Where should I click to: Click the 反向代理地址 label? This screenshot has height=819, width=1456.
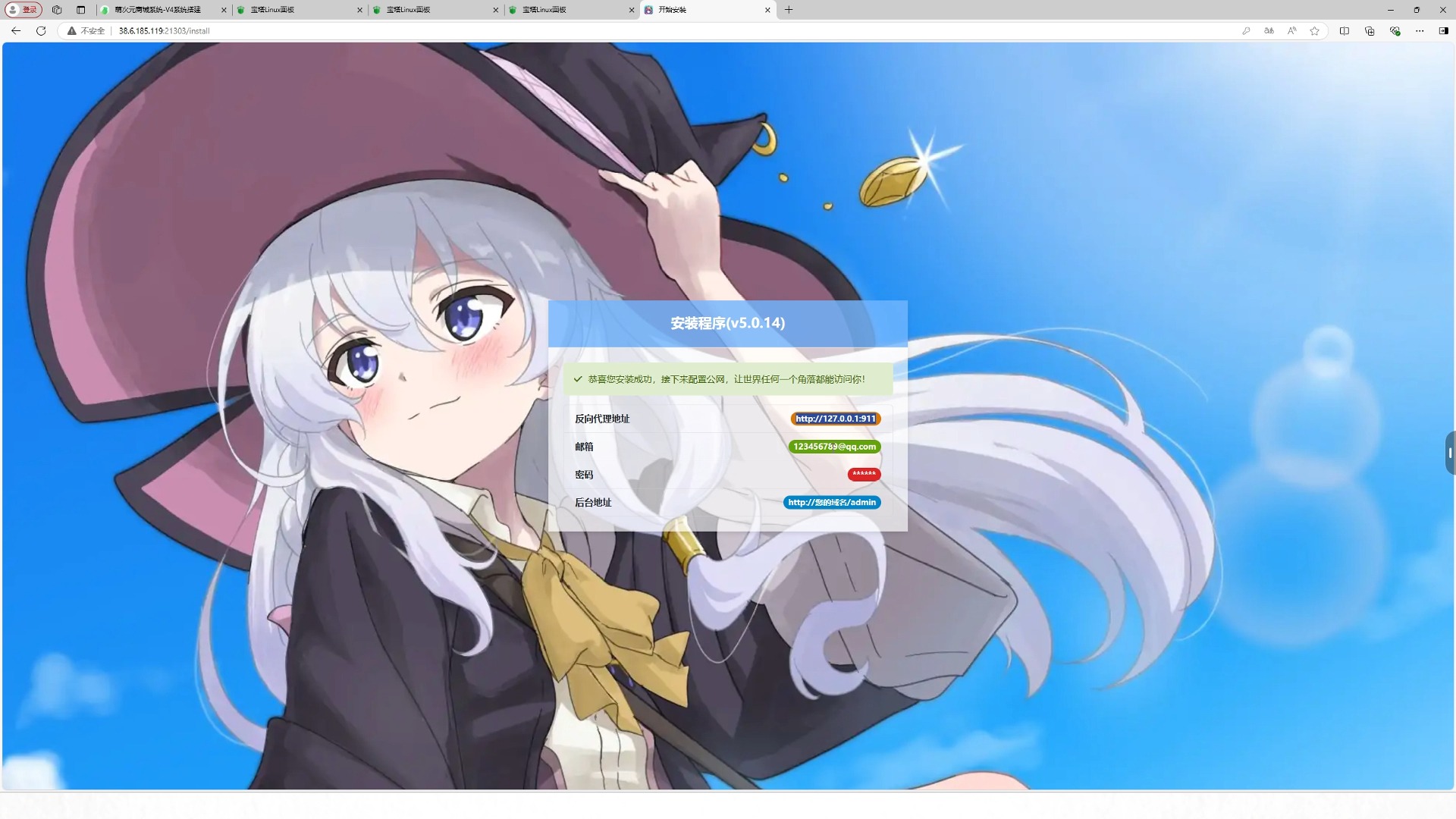tap(602, 419)
